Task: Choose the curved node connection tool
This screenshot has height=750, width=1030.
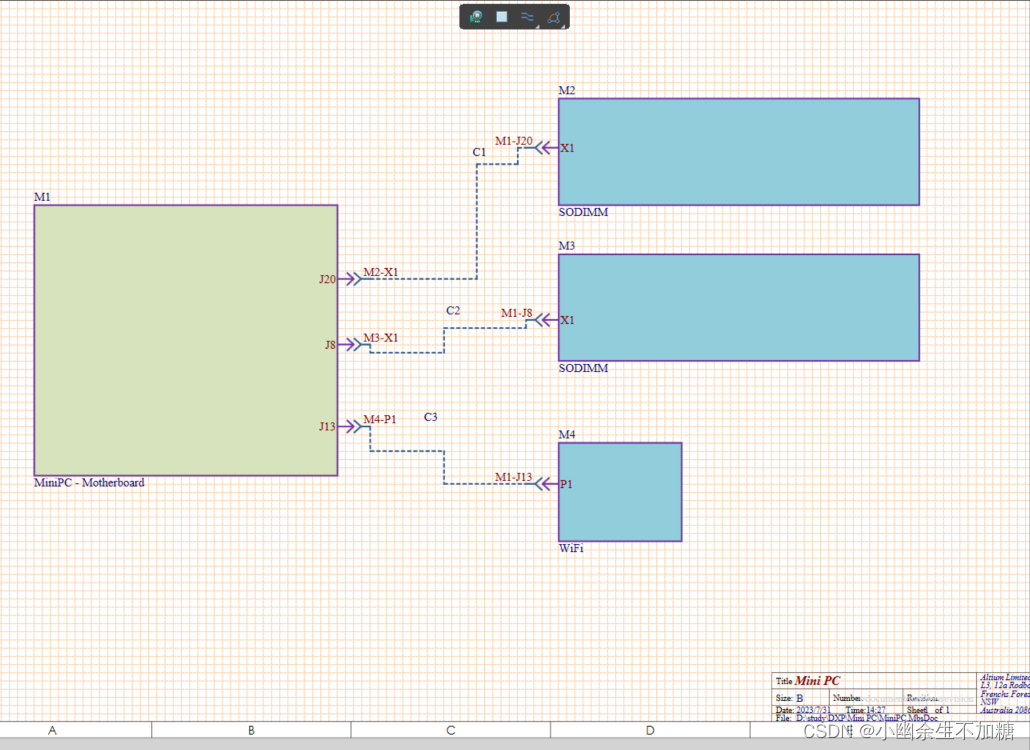Action: 553,17
